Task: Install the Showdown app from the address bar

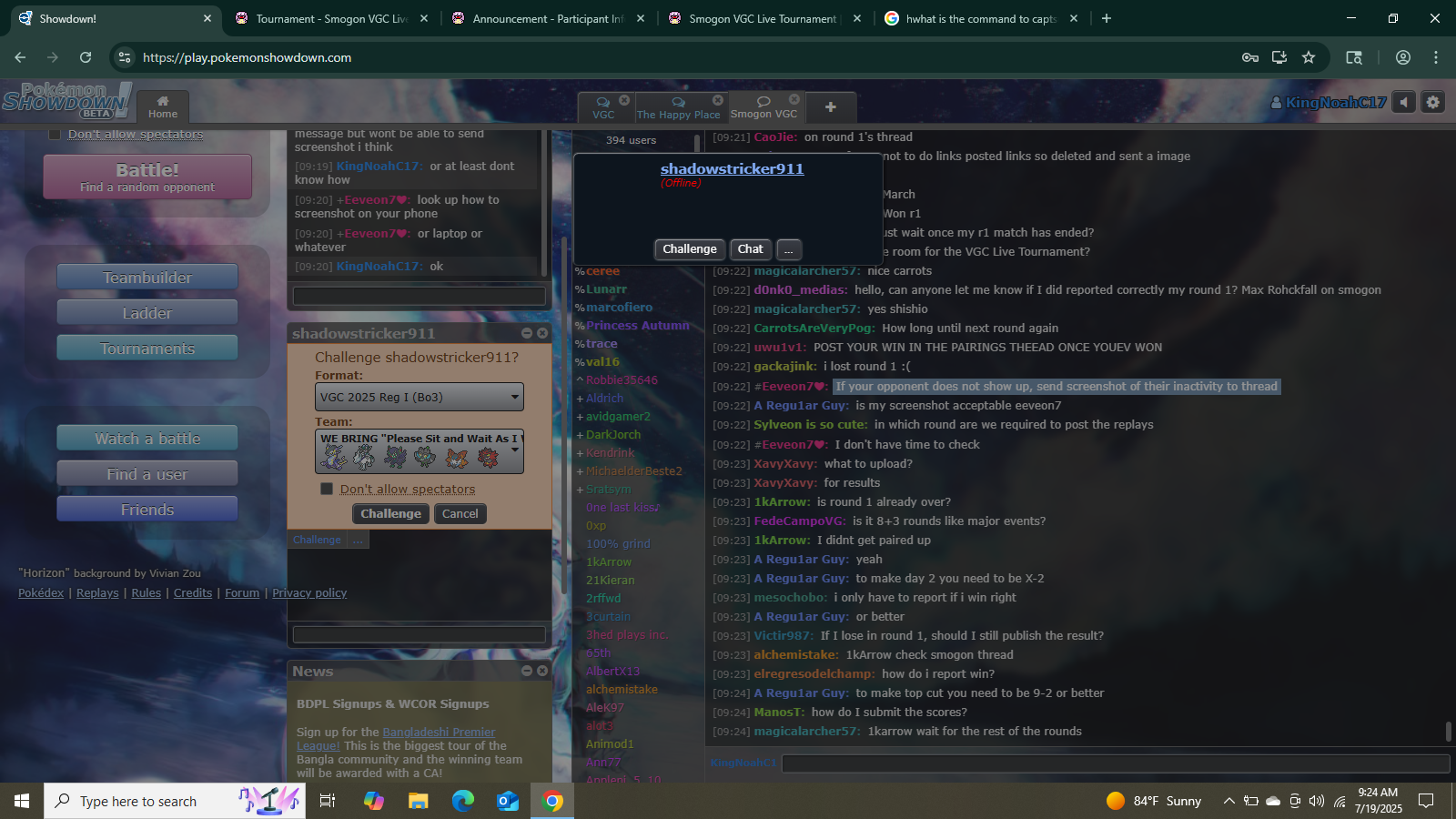Action: point(1279,57)
